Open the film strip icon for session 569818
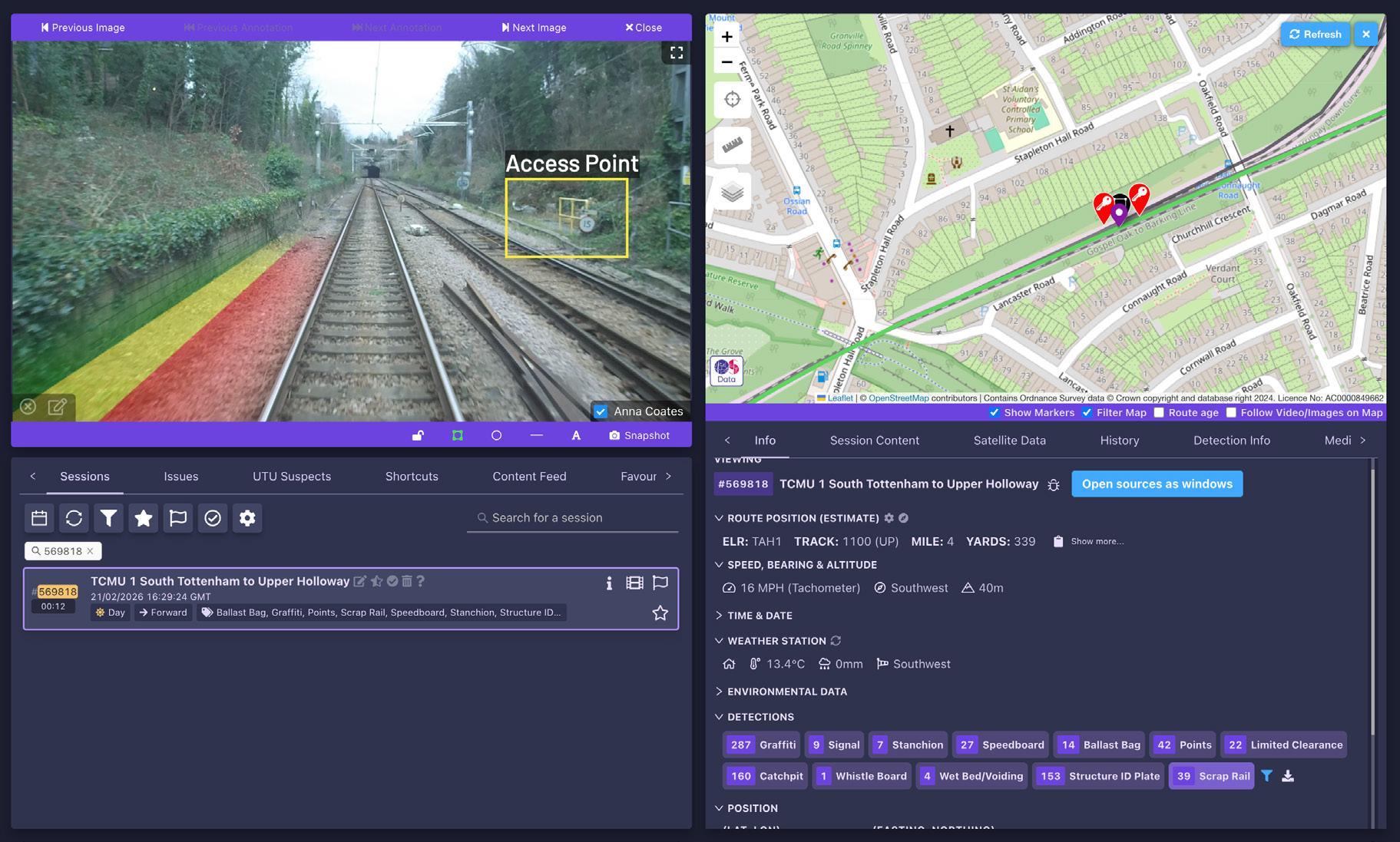The height and width of the screenshot is (842, 1400). 634,583
